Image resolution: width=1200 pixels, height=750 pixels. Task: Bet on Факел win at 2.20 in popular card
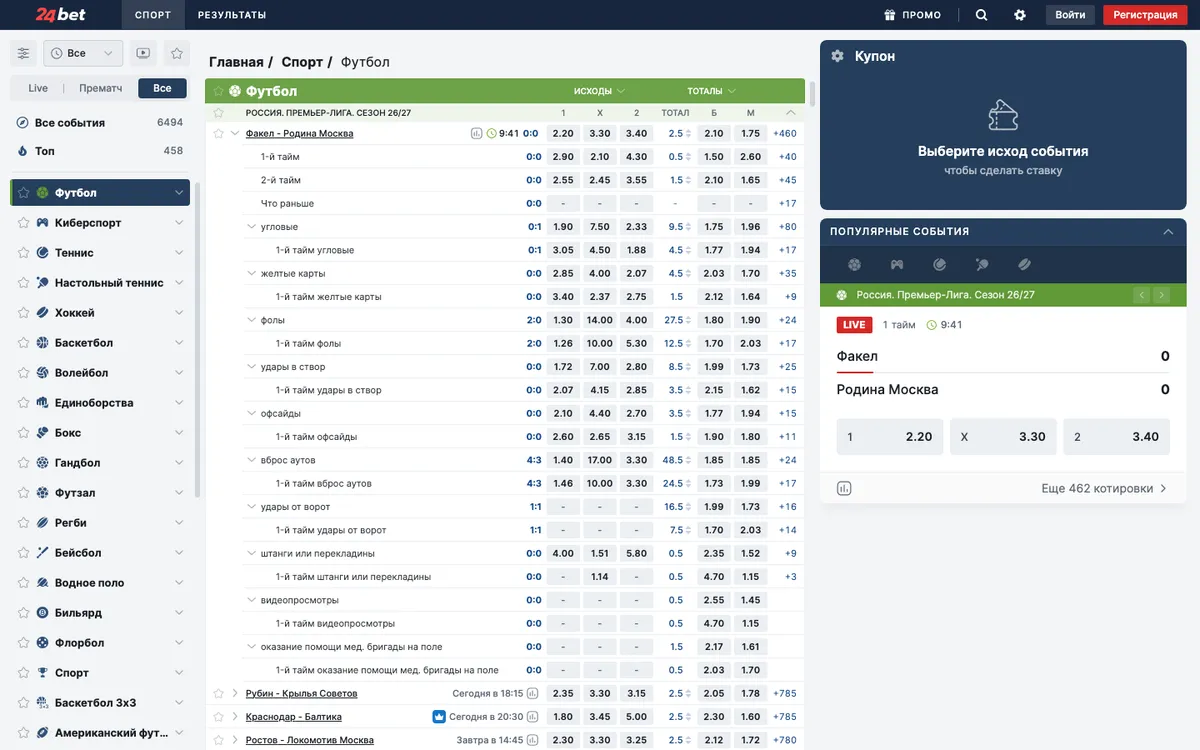click(890, 437)
